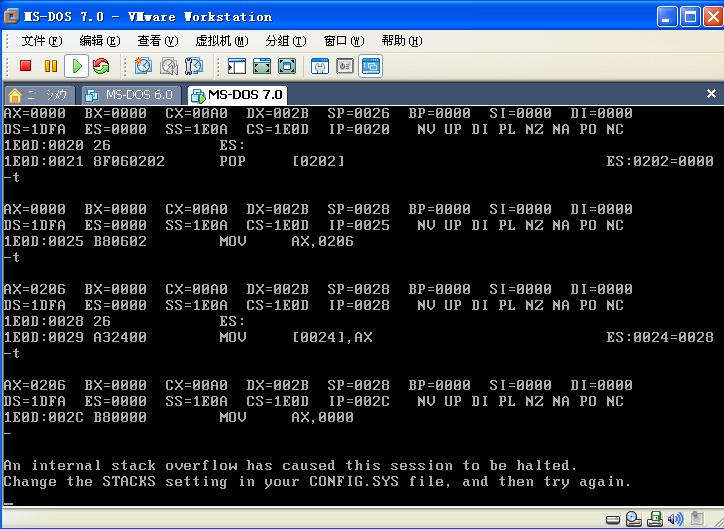The width and height of the screenshot is (724, 529).
Task: Suspend the virtual machine with the pause icon
Action: tap(51, 66)
